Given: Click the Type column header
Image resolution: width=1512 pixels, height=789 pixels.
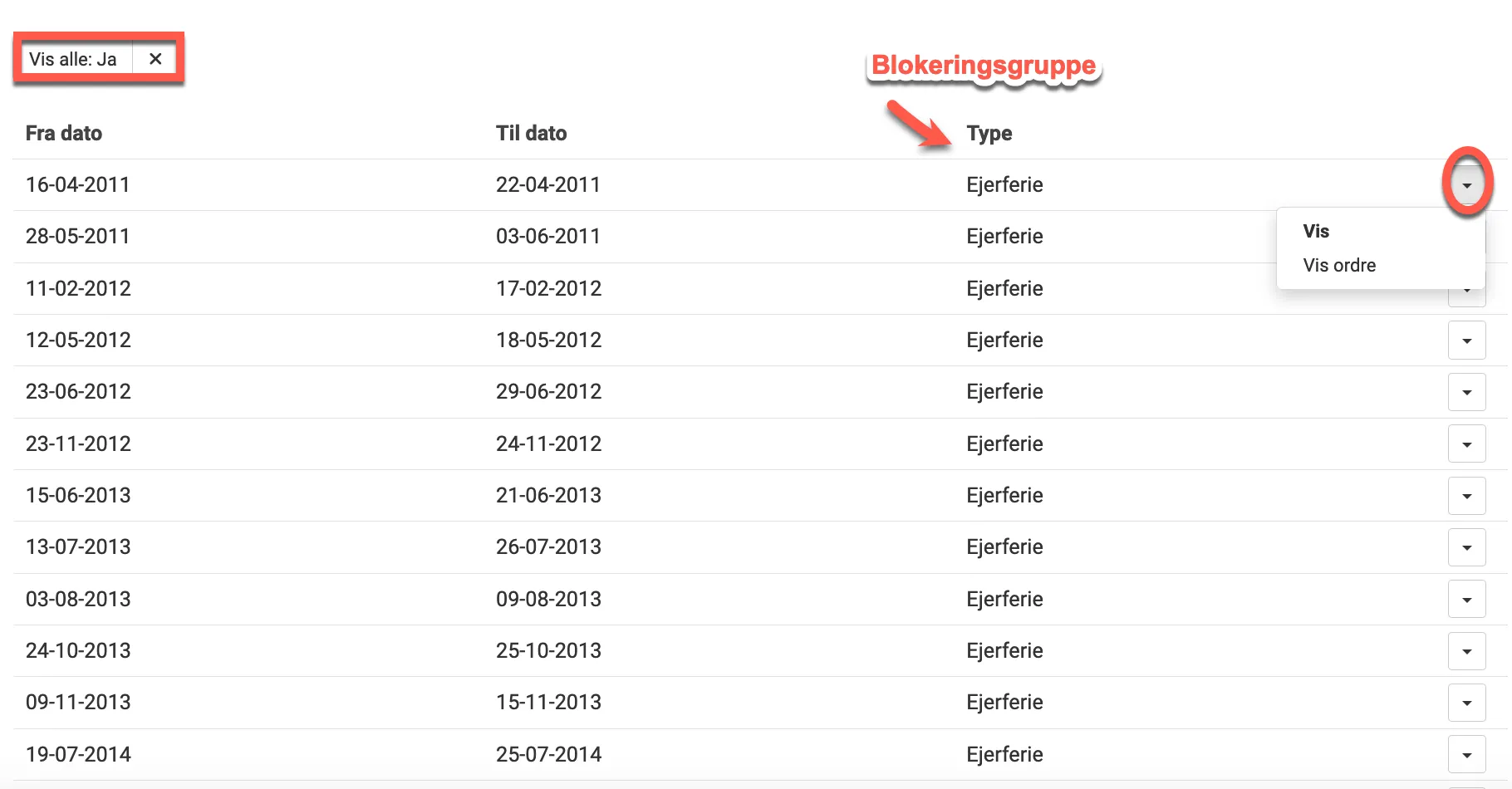Looking at the screenshot, I should click(989, 133).
